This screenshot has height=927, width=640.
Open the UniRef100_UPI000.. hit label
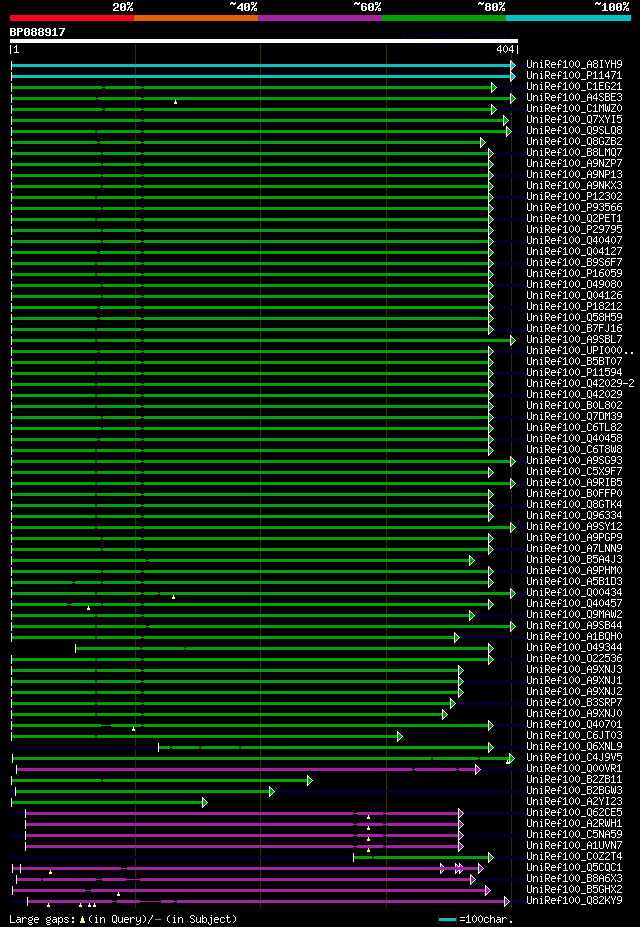pos(580,350)
